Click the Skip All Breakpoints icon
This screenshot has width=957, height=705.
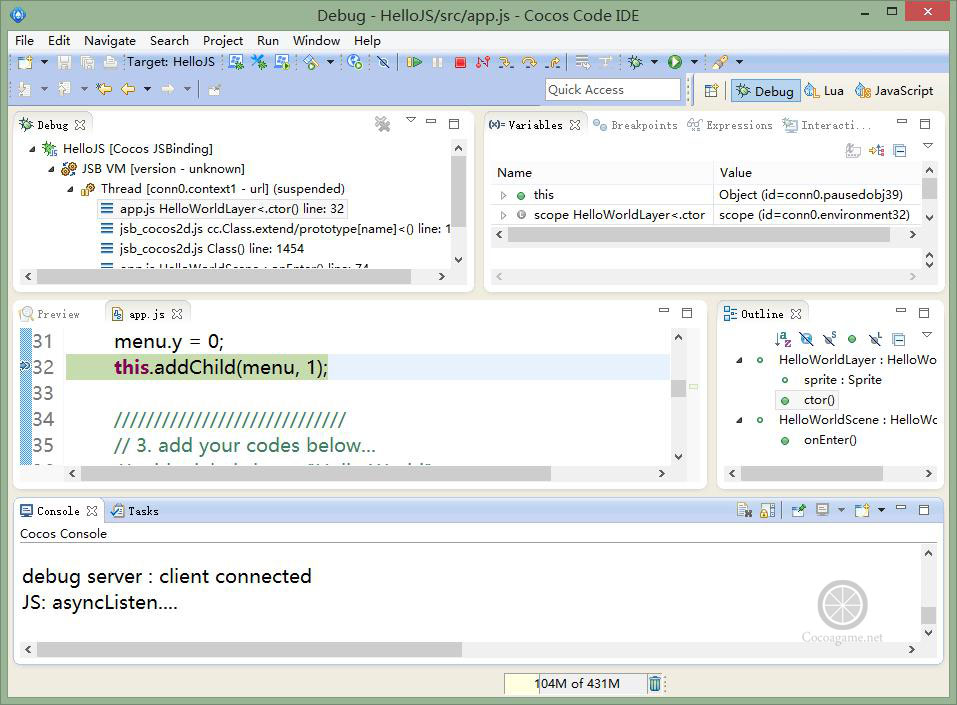click(x=383, y=62)
